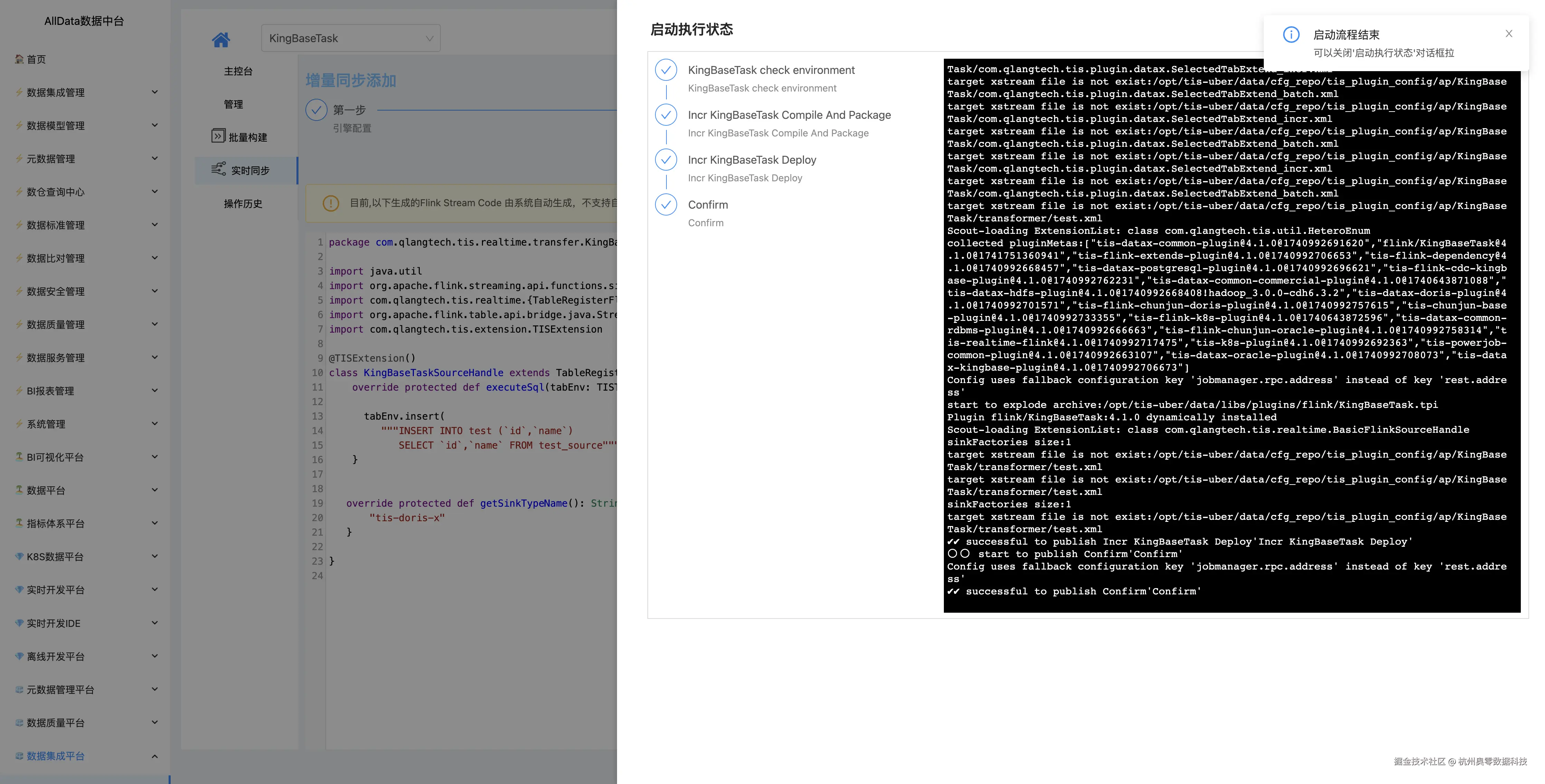The width and height of the screenshot is (1545, 784).
Task: Click the info icon in the notification
Action: [1291, 35]
